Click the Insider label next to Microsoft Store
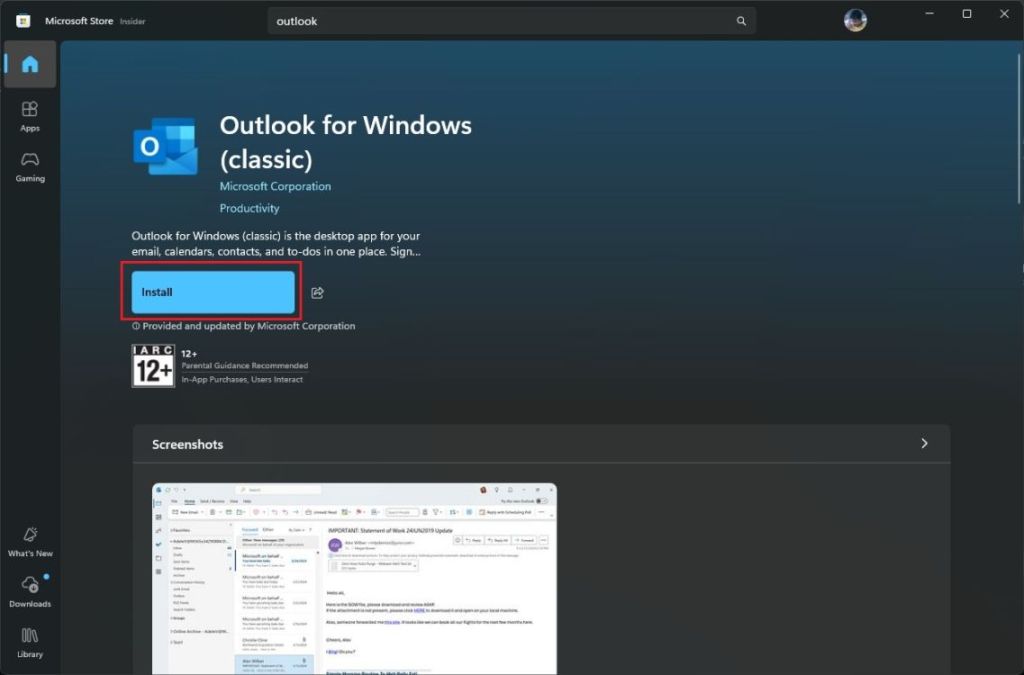This screenshot has width=1024, height=675. click(x=130, y=19)
